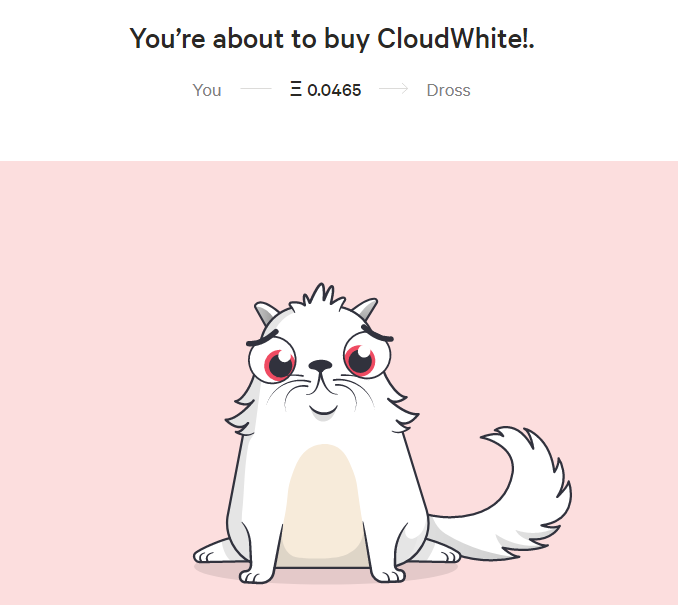This screenshot has height=605, width=678.
Task: Click the Ethereum symbol beside 0.0465
Action: pyautogui.click(x=296, y=90)
